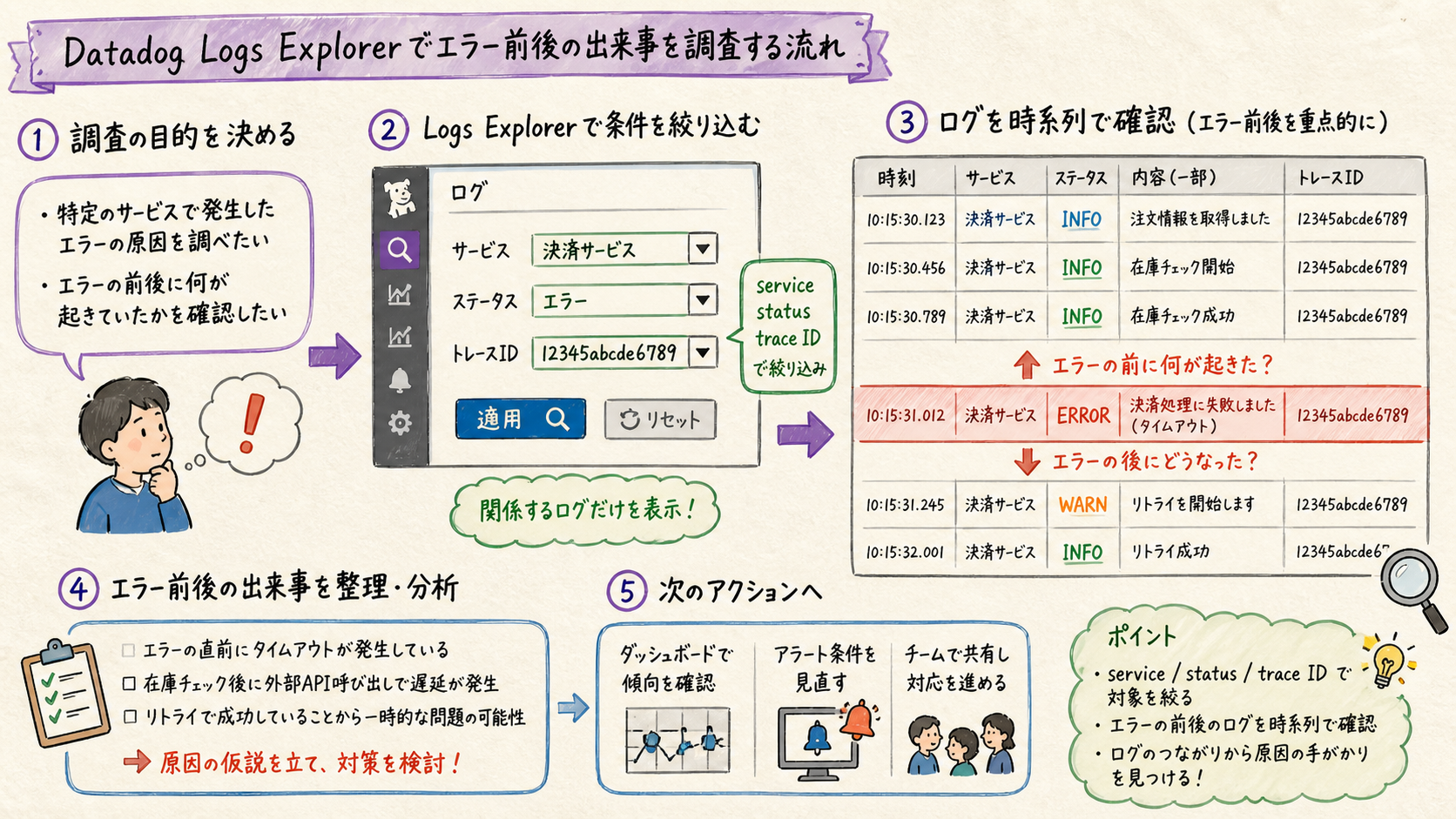Screen dimensions: 1456x819
Task: Click the Datadog dog logo in sidebar
Action: pyautogui.click(x=400, y=198)
